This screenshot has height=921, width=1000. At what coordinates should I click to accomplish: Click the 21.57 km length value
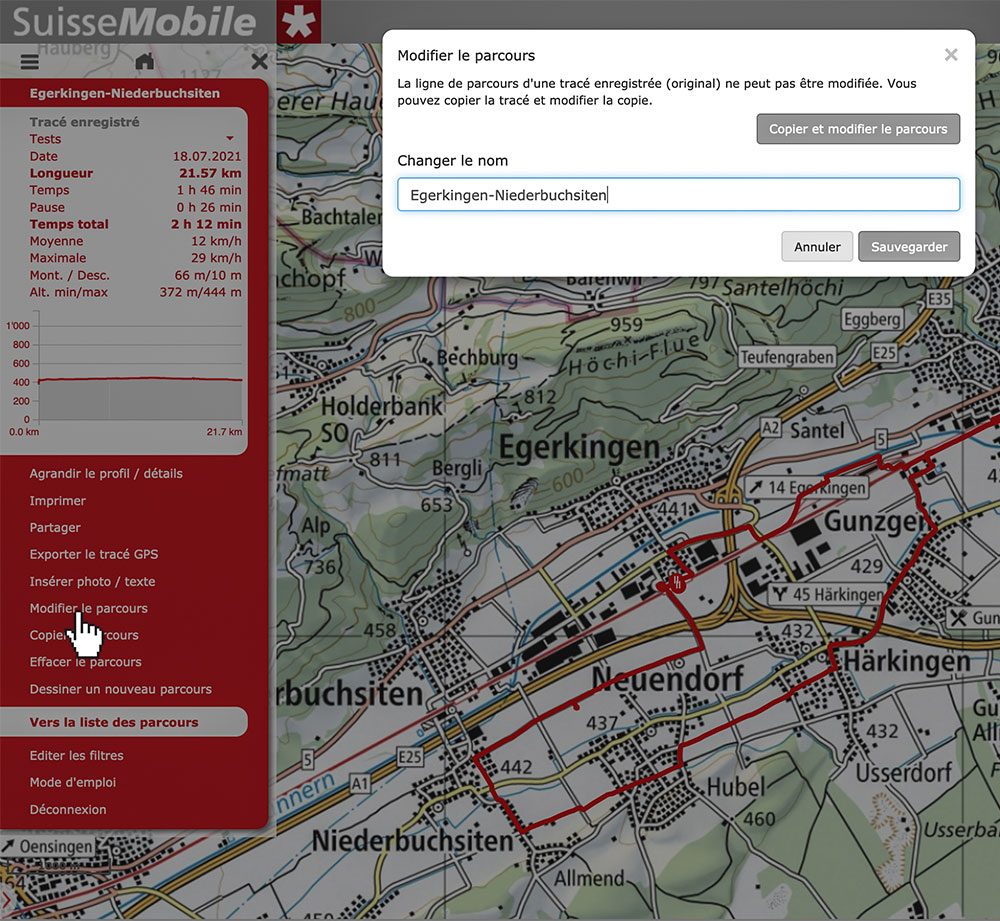210,173
